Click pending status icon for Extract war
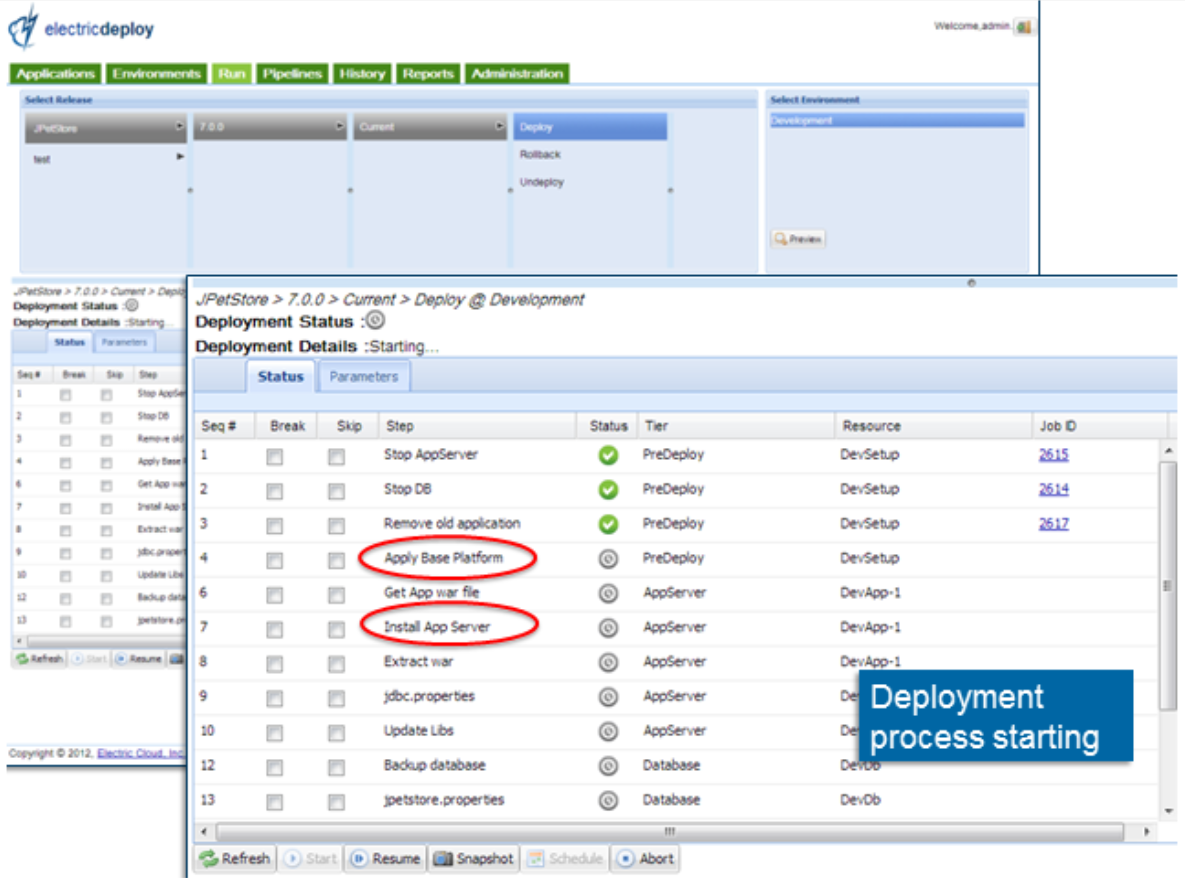The height and width of the screenshot is (878, 1185). tap(608, 662)
